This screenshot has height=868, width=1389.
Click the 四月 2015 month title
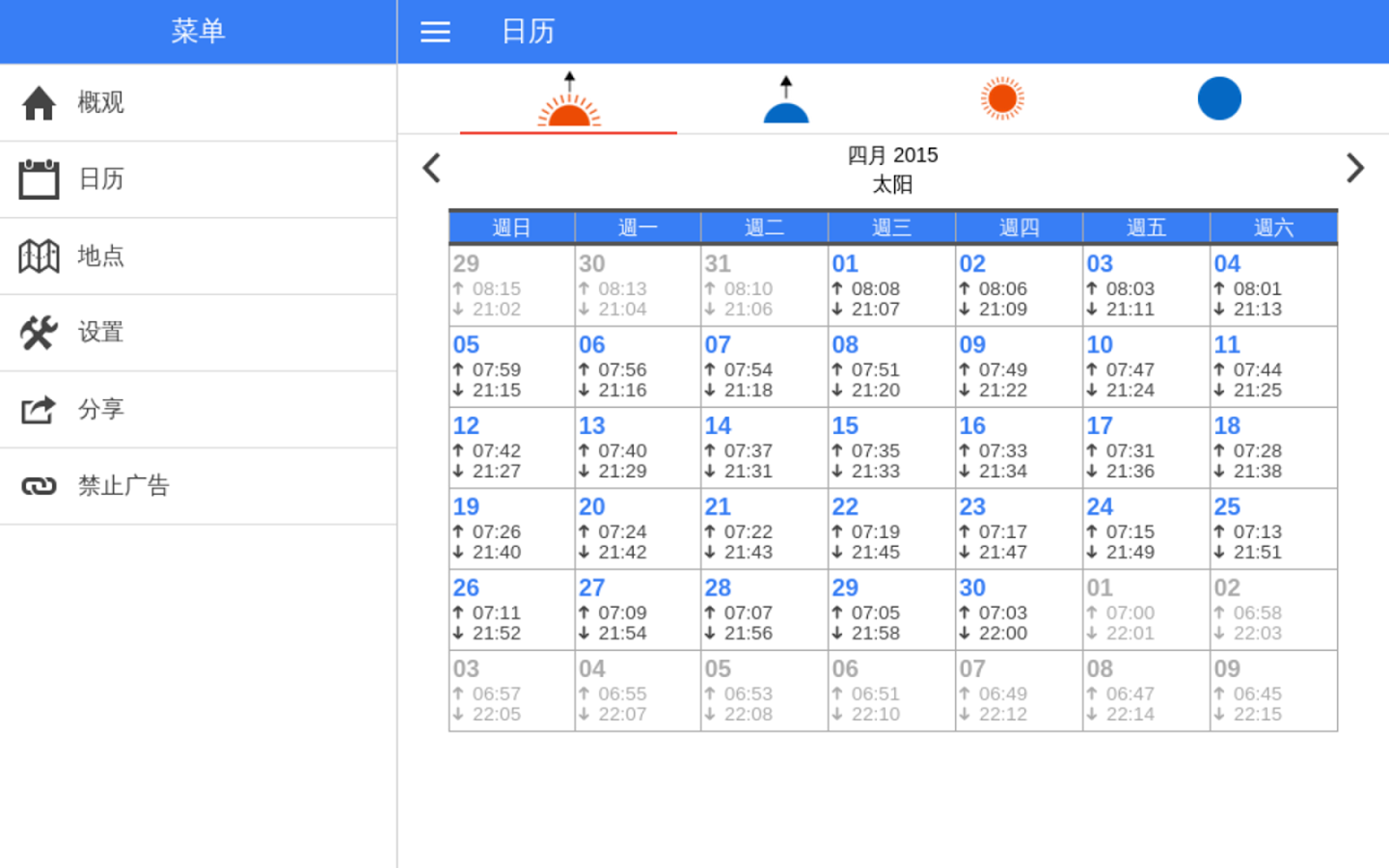(x=892, y=155)
